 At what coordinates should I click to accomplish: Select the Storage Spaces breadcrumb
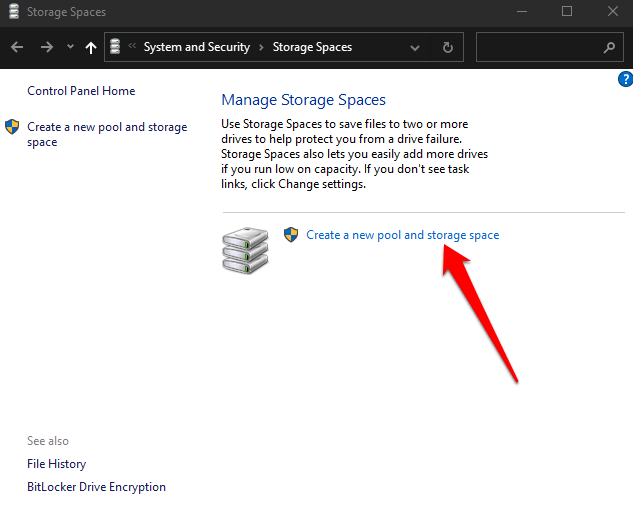click(312, 47)
